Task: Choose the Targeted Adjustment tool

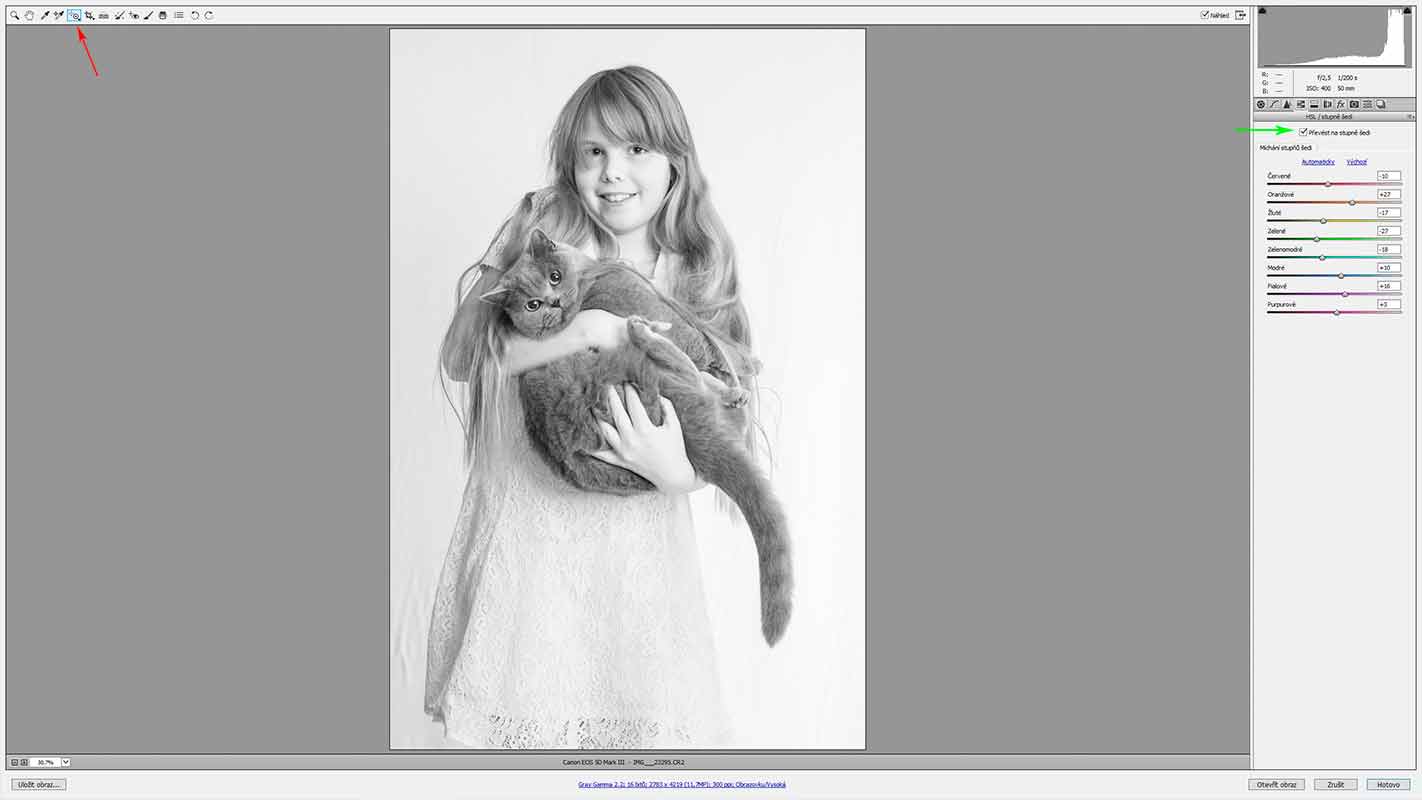Action: pyautogui.click(x=75, y=16)
